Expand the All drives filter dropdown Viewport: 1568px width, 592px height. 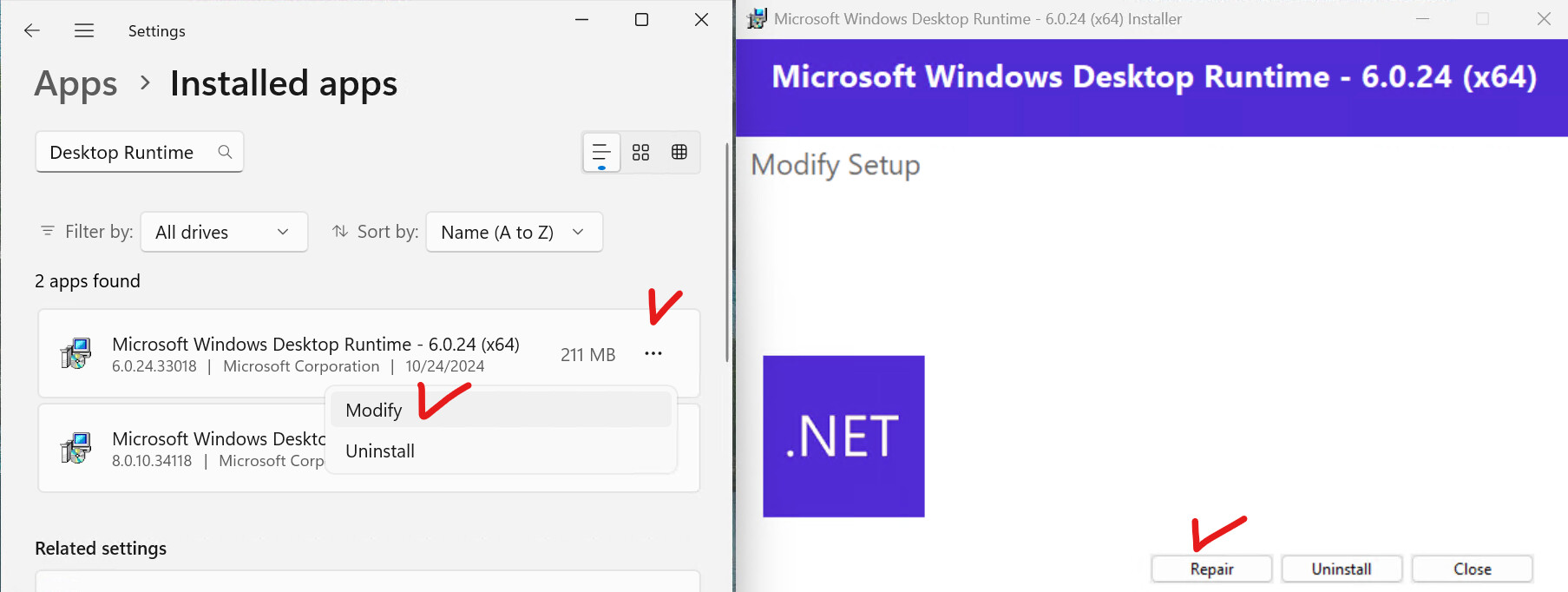224,232
